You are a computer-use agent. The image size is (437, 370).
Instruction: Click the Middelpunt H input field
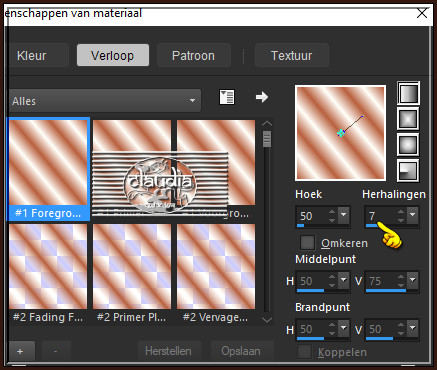pos(312,281)
